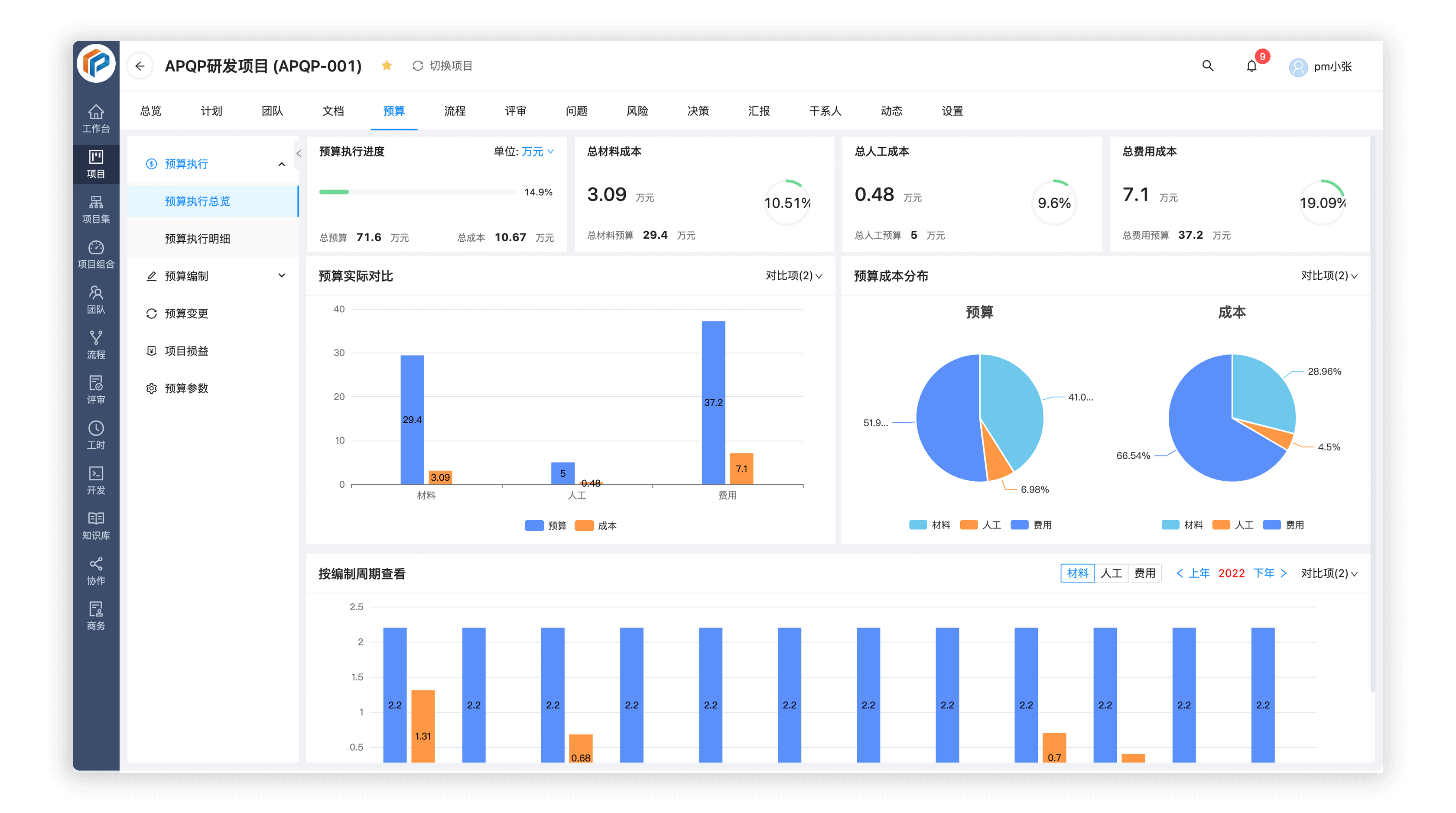This screenshot has height=813, width=1456.
Task: Open 对比项(2) dropdown in 预算成本分布
Action: pyautogui.click(x=1329, y=276)
